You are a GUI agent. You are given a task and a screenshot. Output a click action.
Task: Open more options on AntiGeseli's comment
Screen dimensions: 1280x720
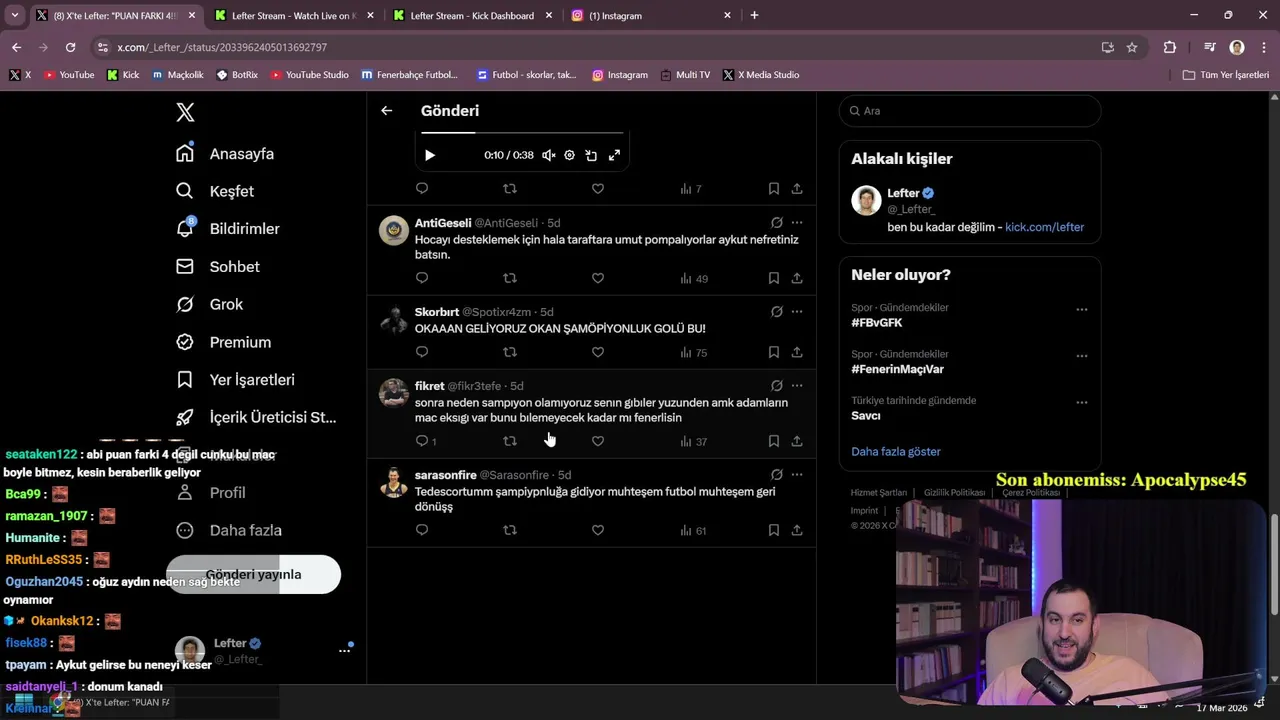tap(797, 223)
